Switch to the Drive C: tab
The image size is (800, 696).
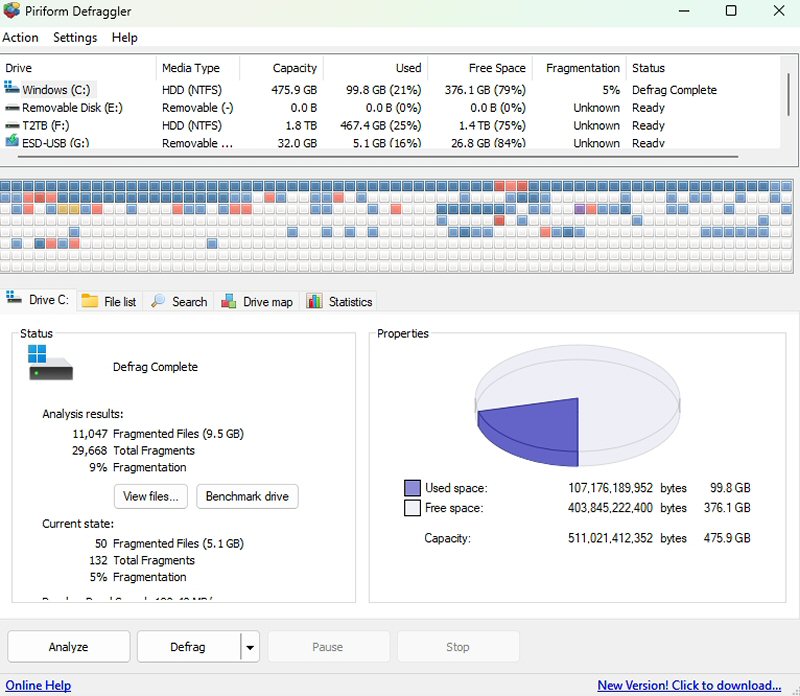pyautogui.click(x=39, y=300)
